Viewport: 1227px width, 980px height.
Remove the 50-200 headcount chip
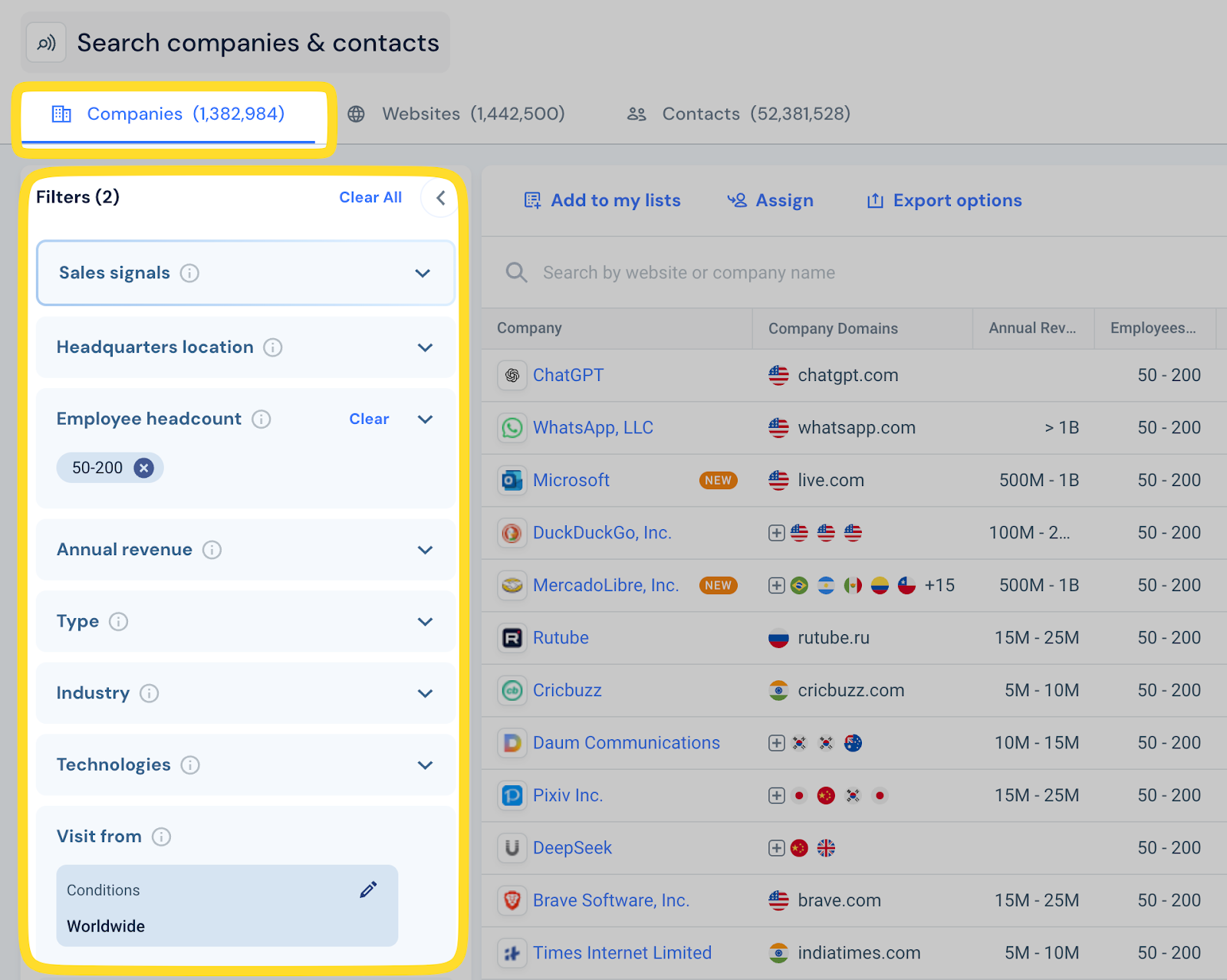click(x=143, y=468)
